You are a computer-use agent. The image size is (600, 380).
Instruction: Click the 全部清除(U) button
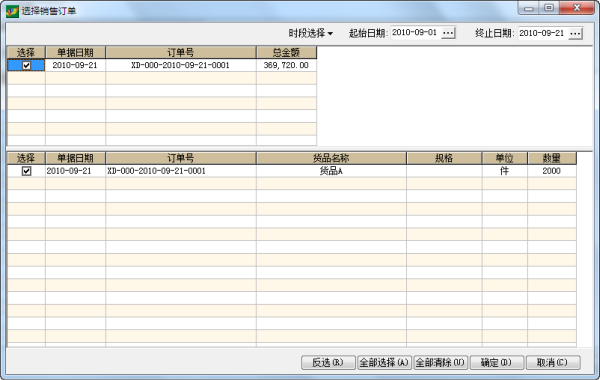point(440,362)
